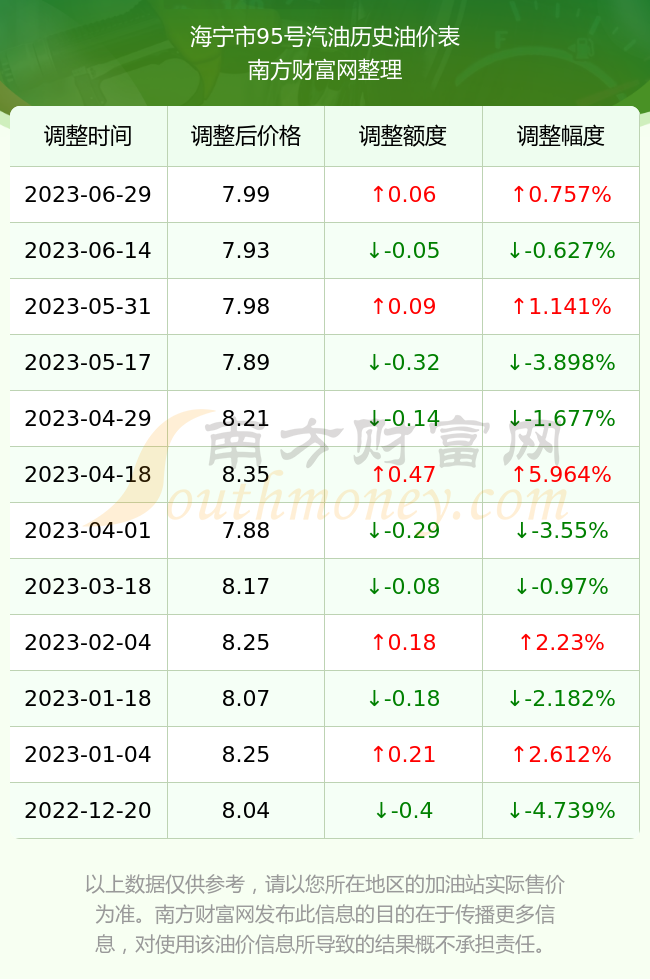The image size is (650, 980).
Task: Click the up arrow beside 0.47
Action: pos(378,474)
